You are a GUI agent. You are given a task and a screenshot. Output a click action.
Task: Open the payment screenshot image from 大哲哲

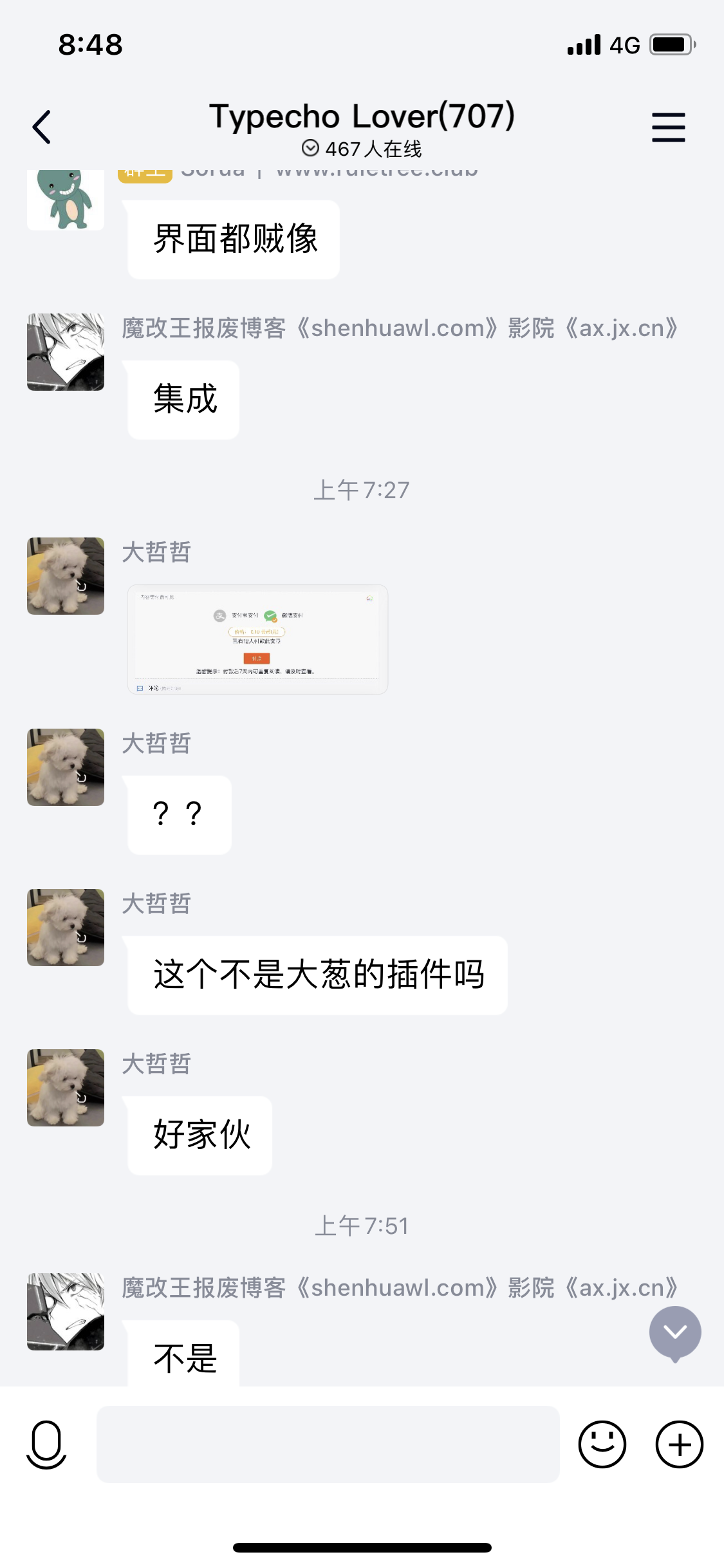pos(257,639)
